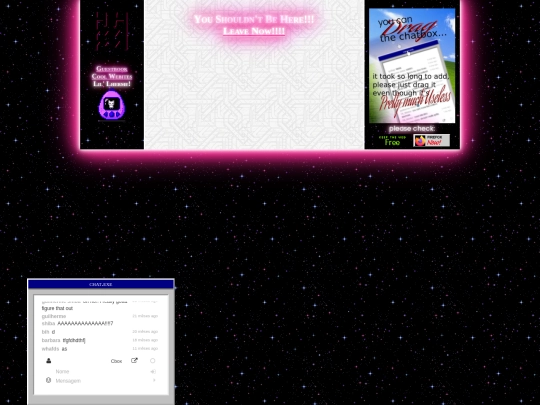Click the CHAT.EXE title bar
Viewport: 540px width, 405px height.
(x=101, y=284)
